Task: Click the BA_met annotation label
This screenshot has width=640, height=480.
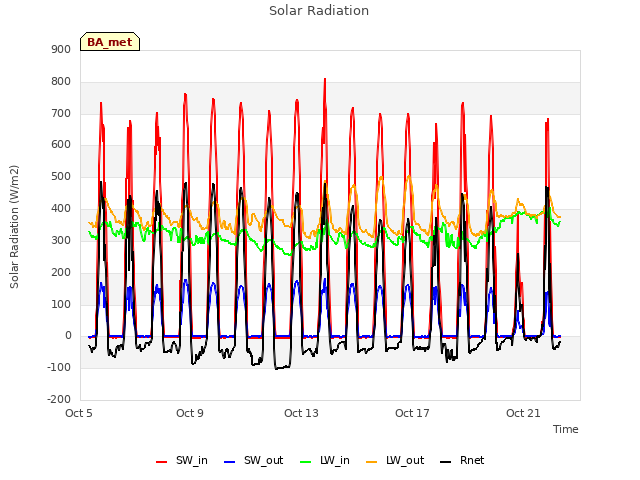Action: click(x=110, y=42)
